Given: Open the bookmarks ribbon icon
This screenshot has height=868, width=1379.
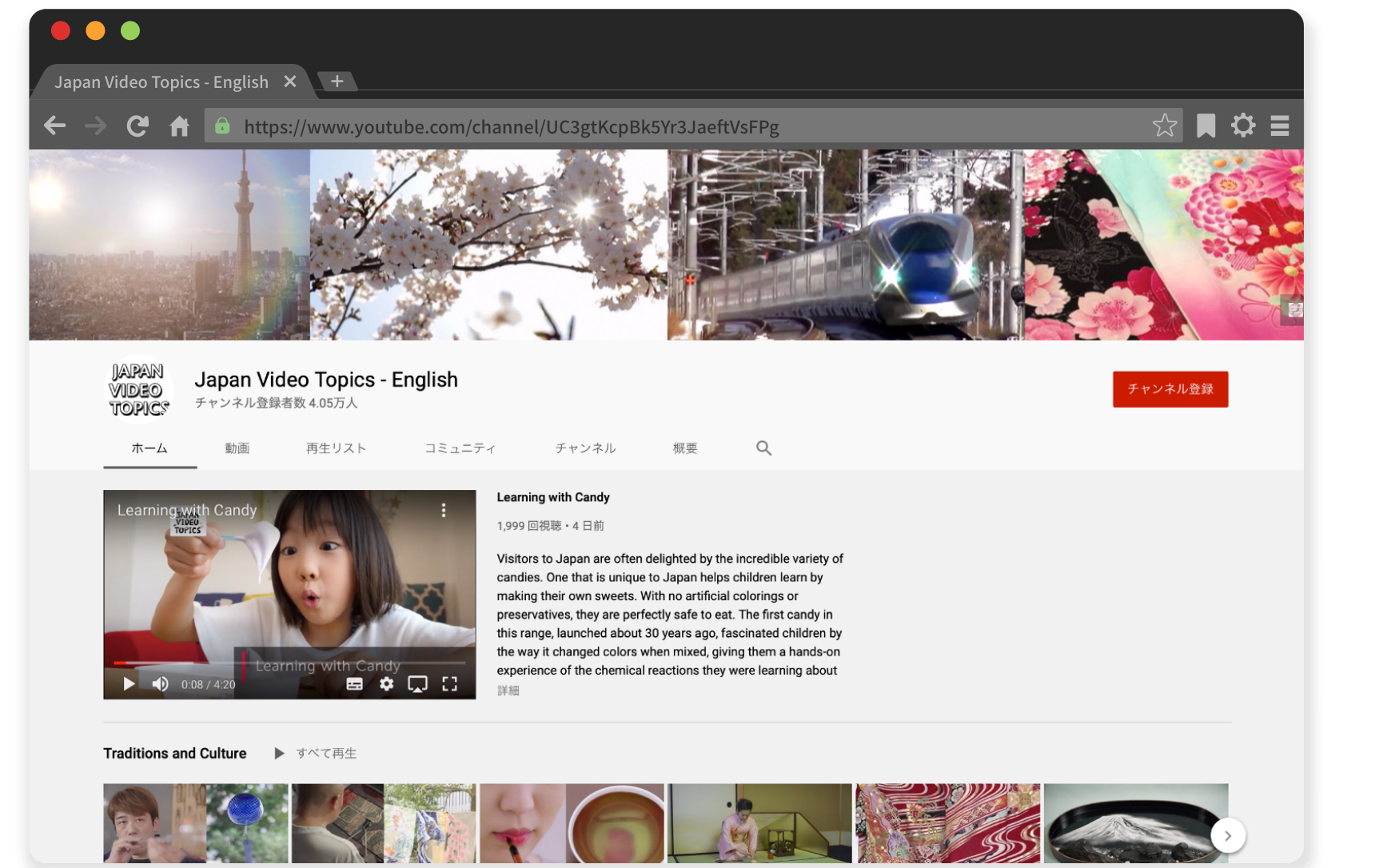Looking at the screenshot, I should (x=1206, y=125).
